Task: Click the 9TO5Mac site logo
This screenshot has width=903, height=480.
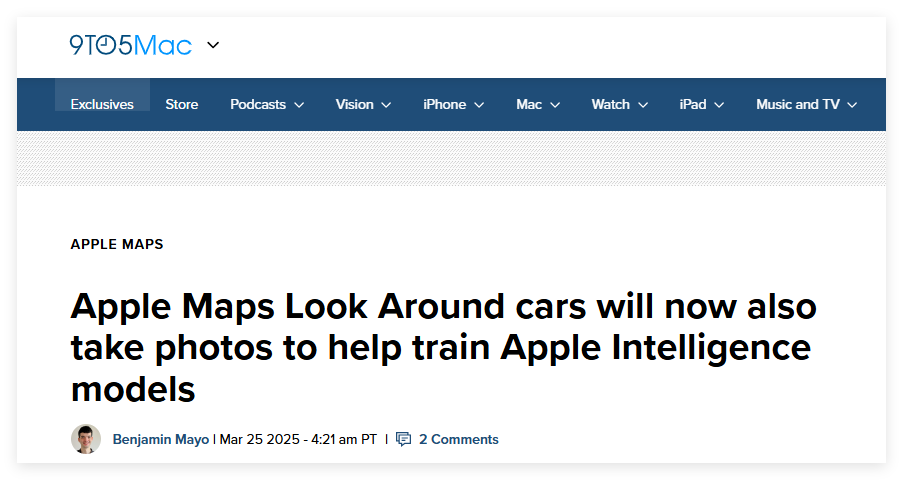Action: [130, 45]
